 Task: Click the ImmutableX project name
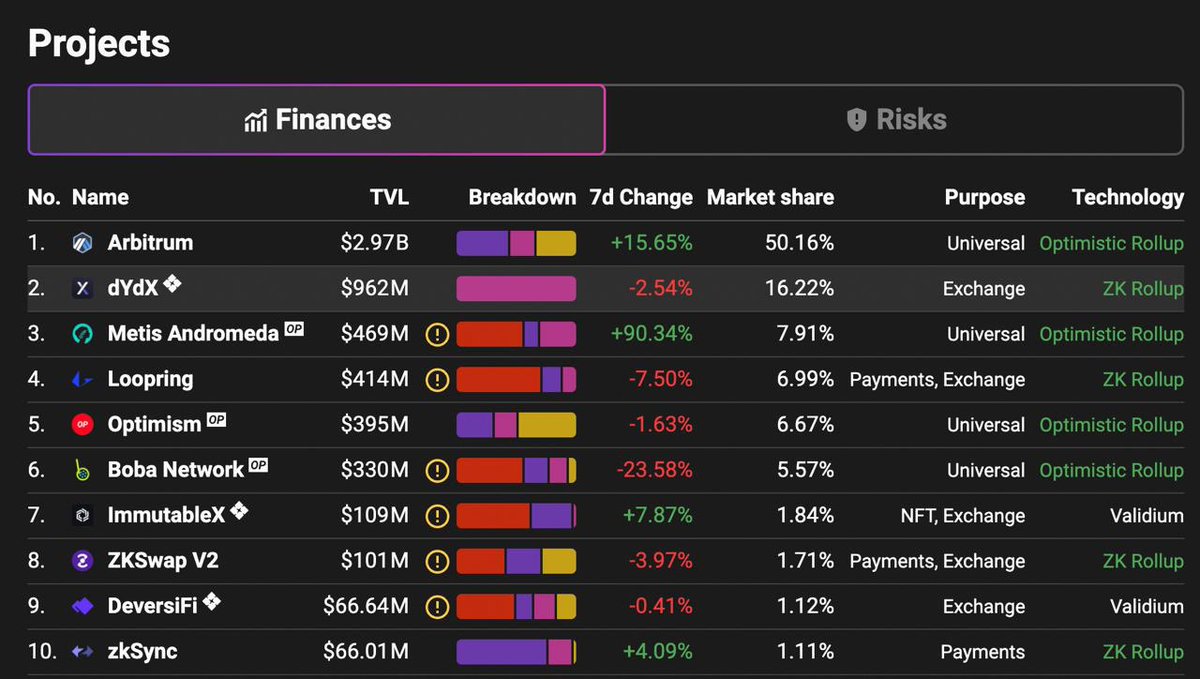[166, 516]
